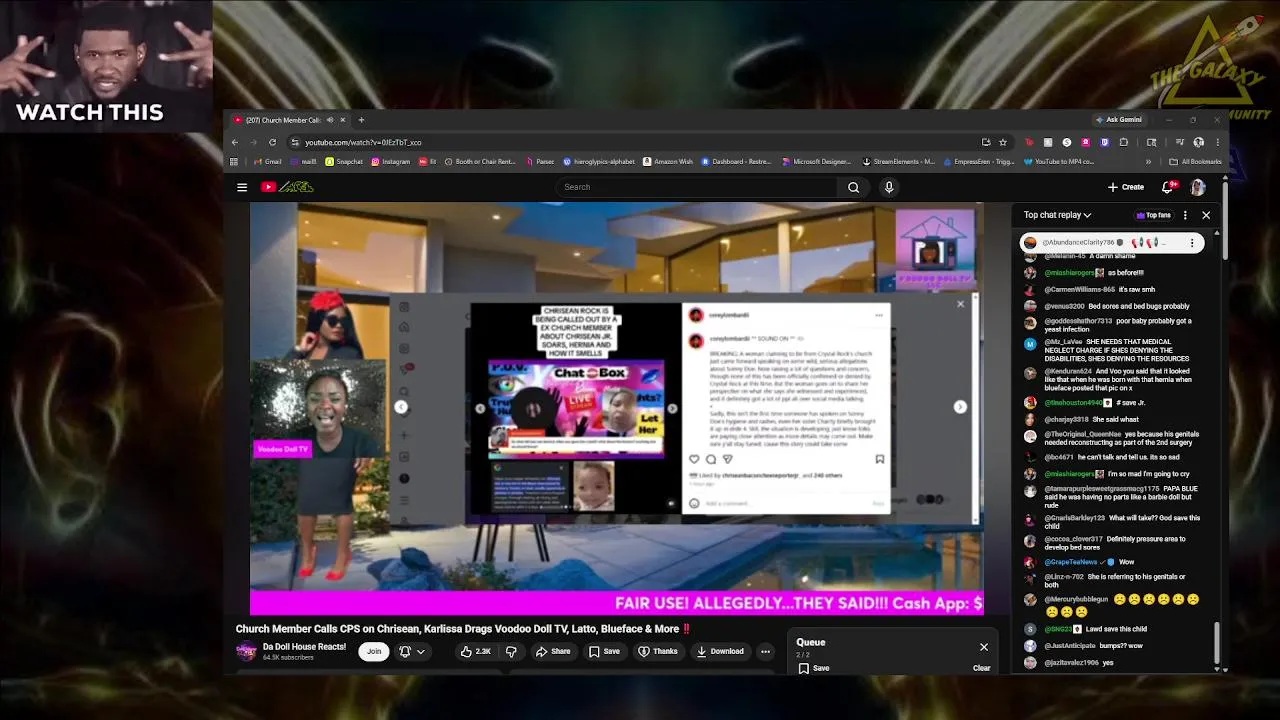The image size is (1280, 720).
Task: Open the Instagram bookmark
Action: 391,162
